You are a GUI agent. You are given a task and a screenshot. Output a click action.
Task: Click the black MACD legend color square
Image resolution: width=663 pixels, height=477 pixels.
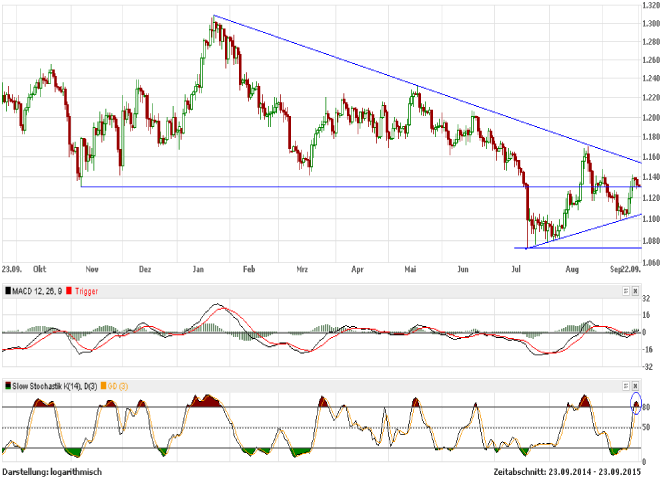click(x=7, y=290)
